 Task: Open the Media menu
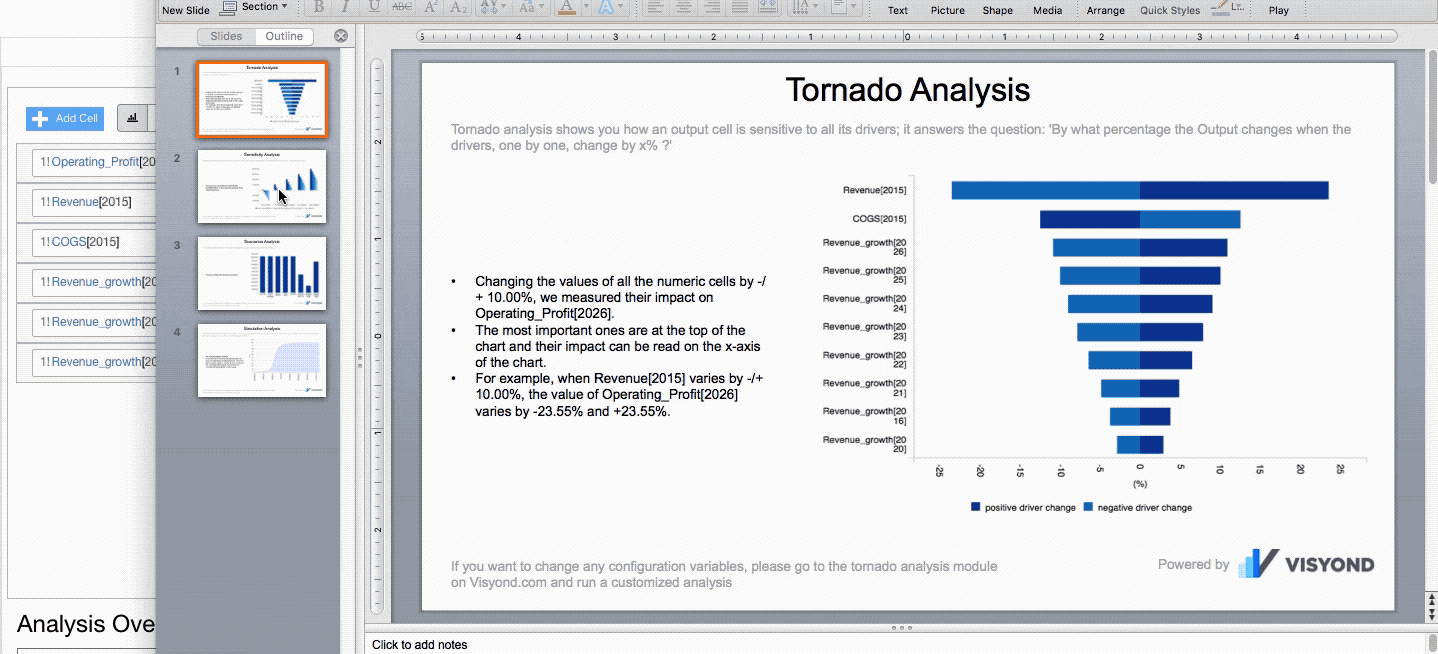(x=1047, y=10)
